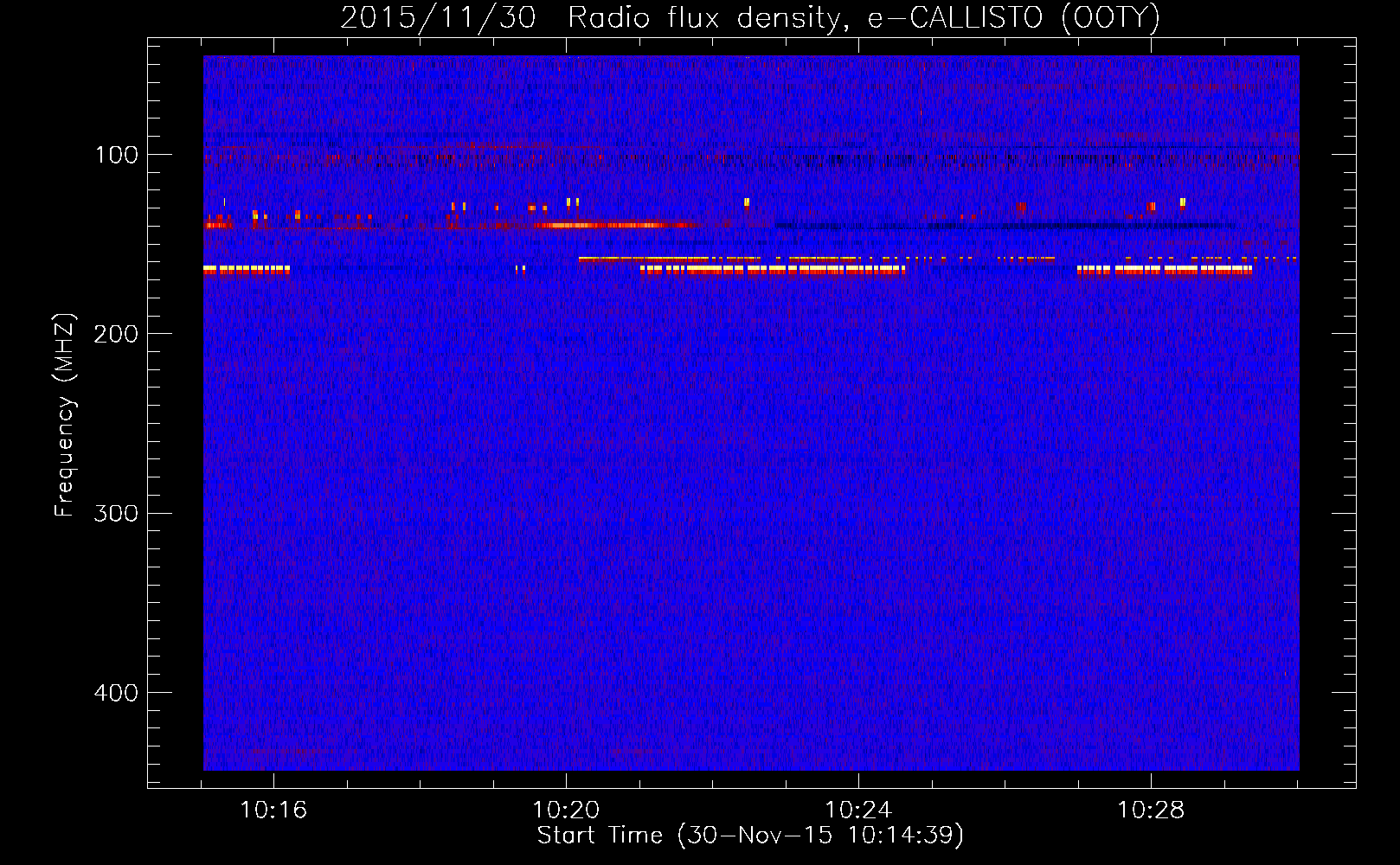Click the 400 frequency tick label
The height and width of the screenshot is (865, 1400).
pyautogui.click(x=116, y=693)
